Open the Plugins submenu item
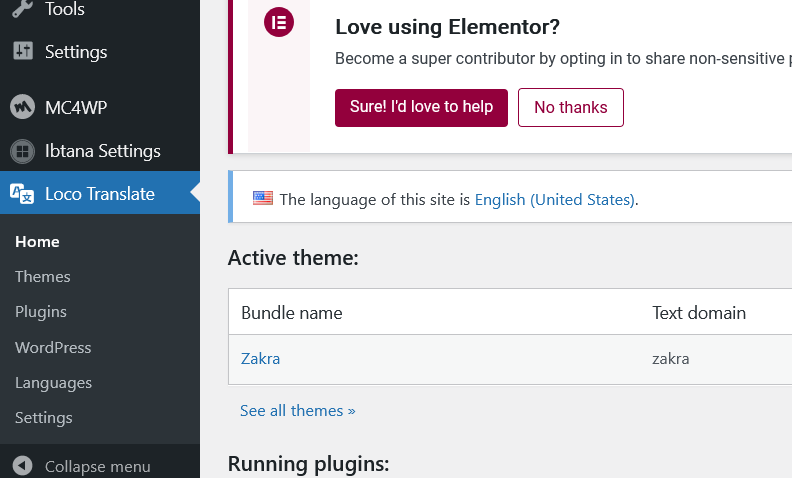 [40, 312]
